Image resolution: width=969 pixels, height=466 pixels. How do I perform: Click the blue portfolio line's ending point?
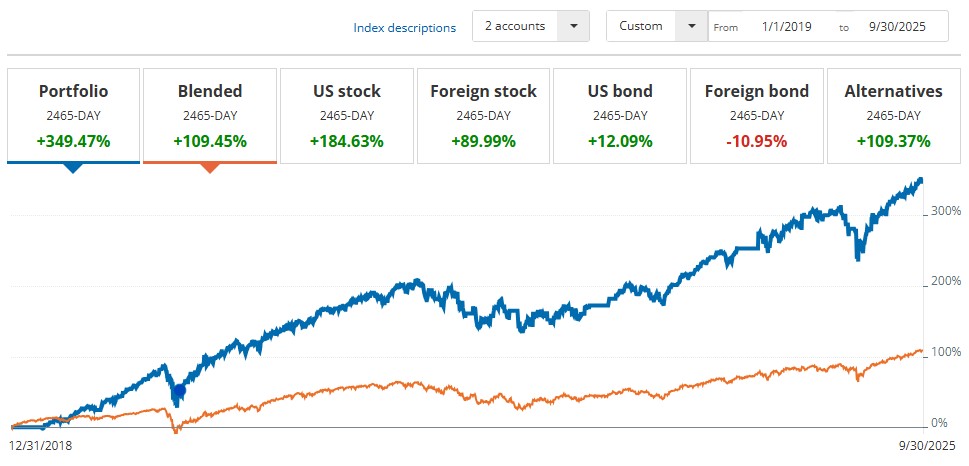coord(920,181)
